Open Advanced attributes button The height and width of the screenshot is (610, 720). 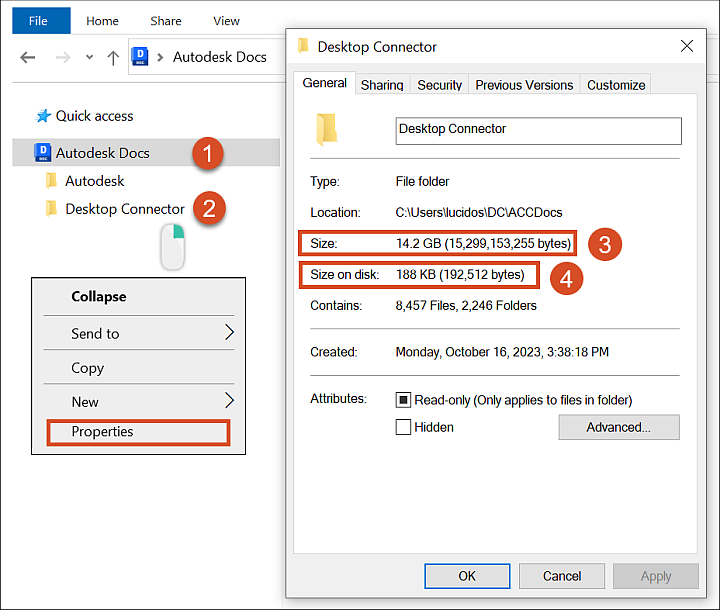(619, 427)
